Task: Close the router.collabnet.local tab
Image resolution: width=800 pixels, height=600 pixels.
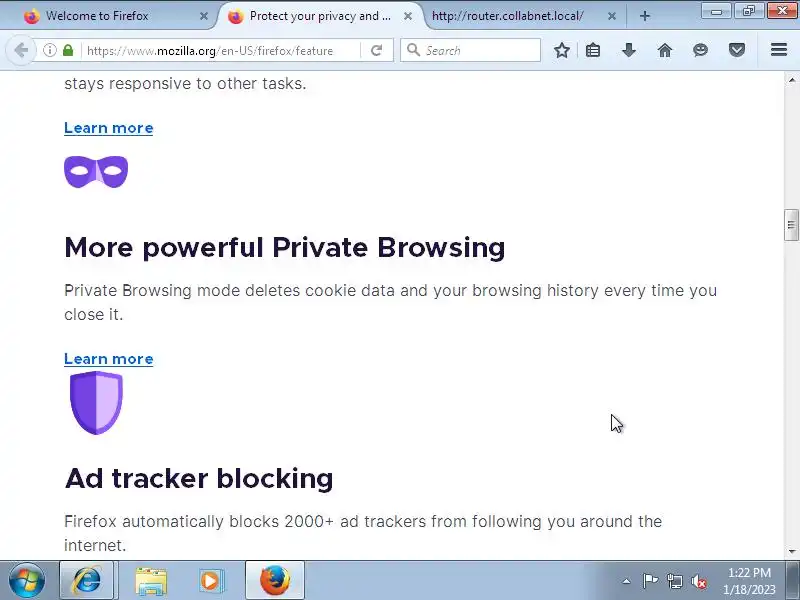Action: tap(612, 16)
